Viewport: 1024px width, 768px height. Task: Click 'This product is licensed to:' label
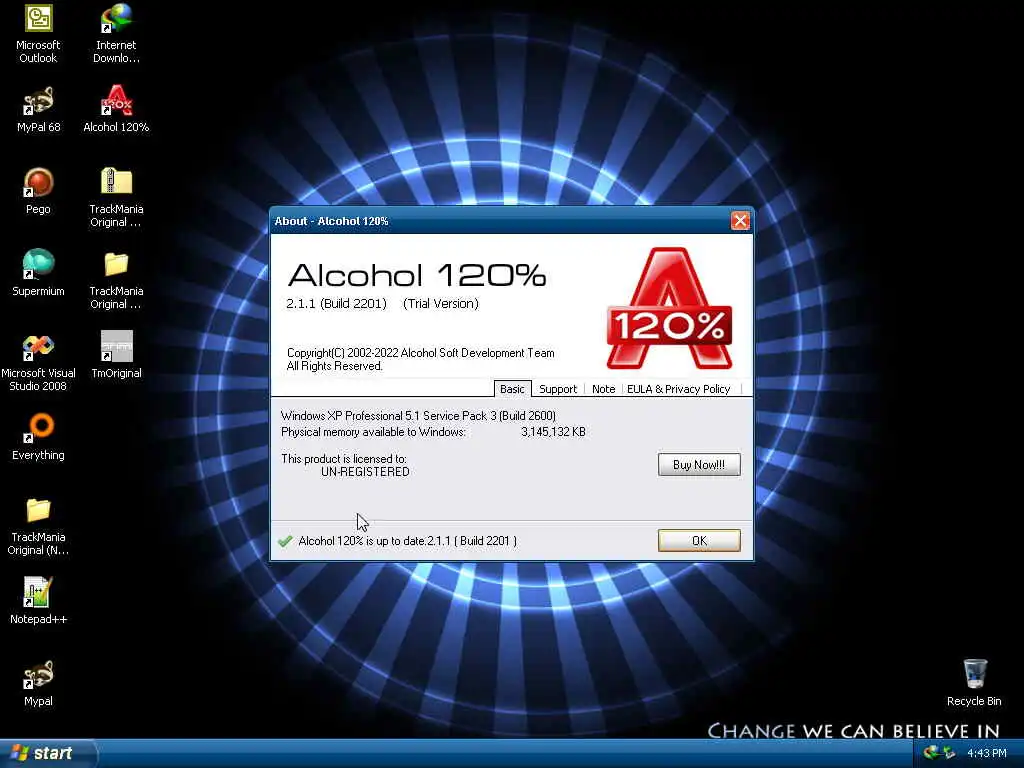pyautogui.click(x=344, y=458)
